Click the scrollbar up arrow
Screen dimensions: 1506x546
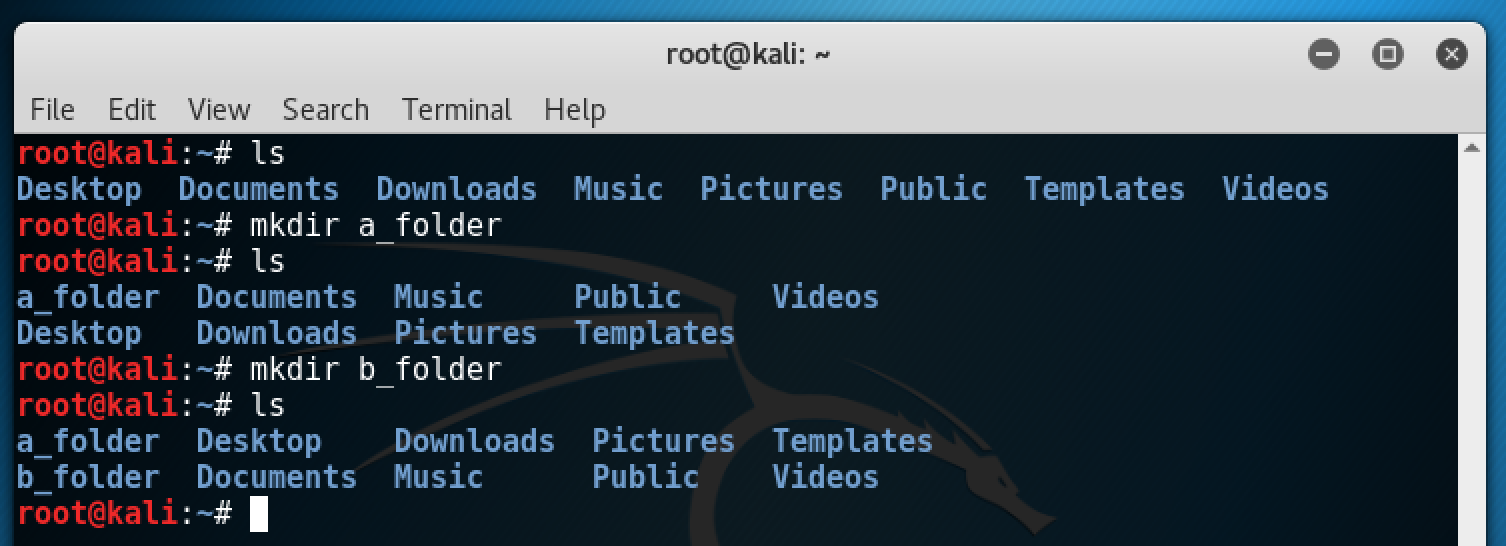[1472, 148]
